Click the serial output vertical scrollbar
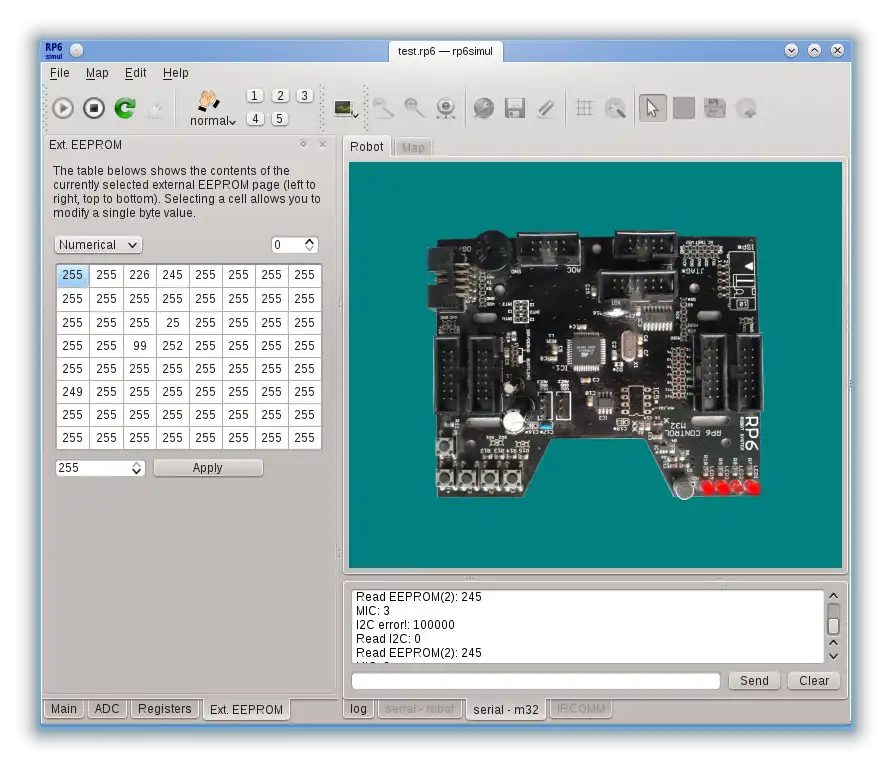The width and height of the screenshot is (892, 767). pos(833,625)
